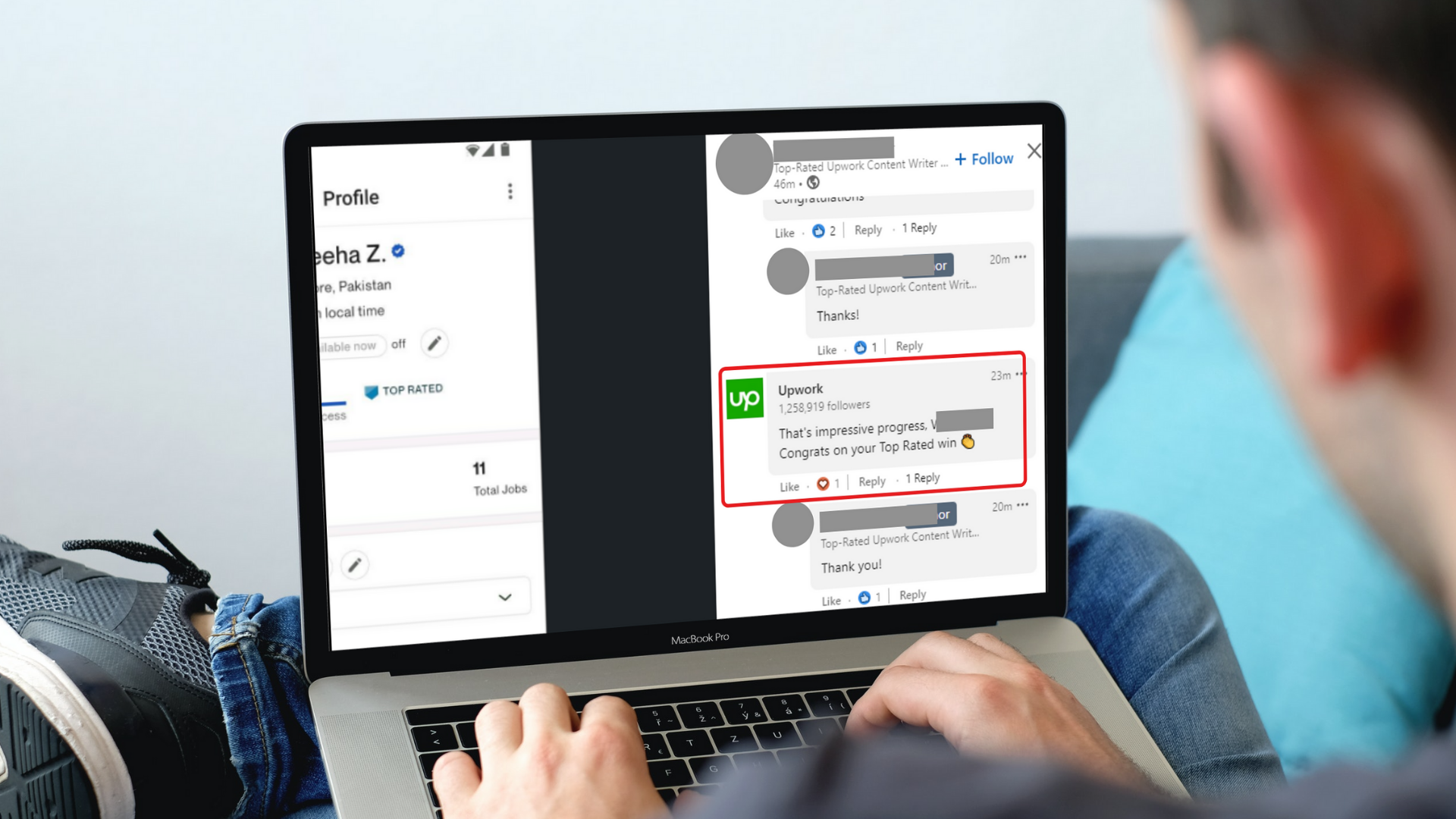Click the close X button on the post overlay
This screenshot has height=819, width=1456.
[1034, 150]
